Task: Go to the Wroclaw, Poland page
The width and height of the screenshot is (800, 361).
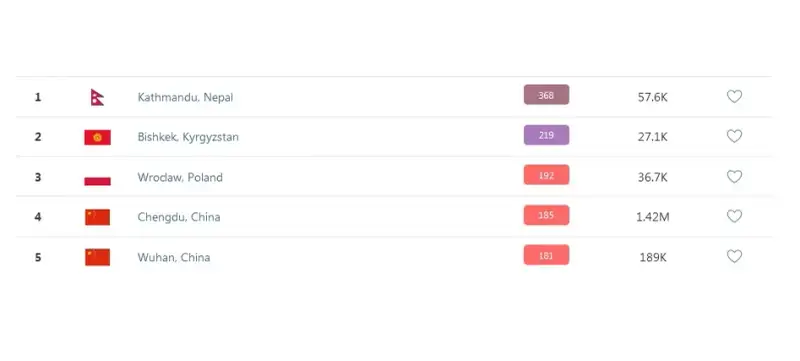Action: pos(180,177)
